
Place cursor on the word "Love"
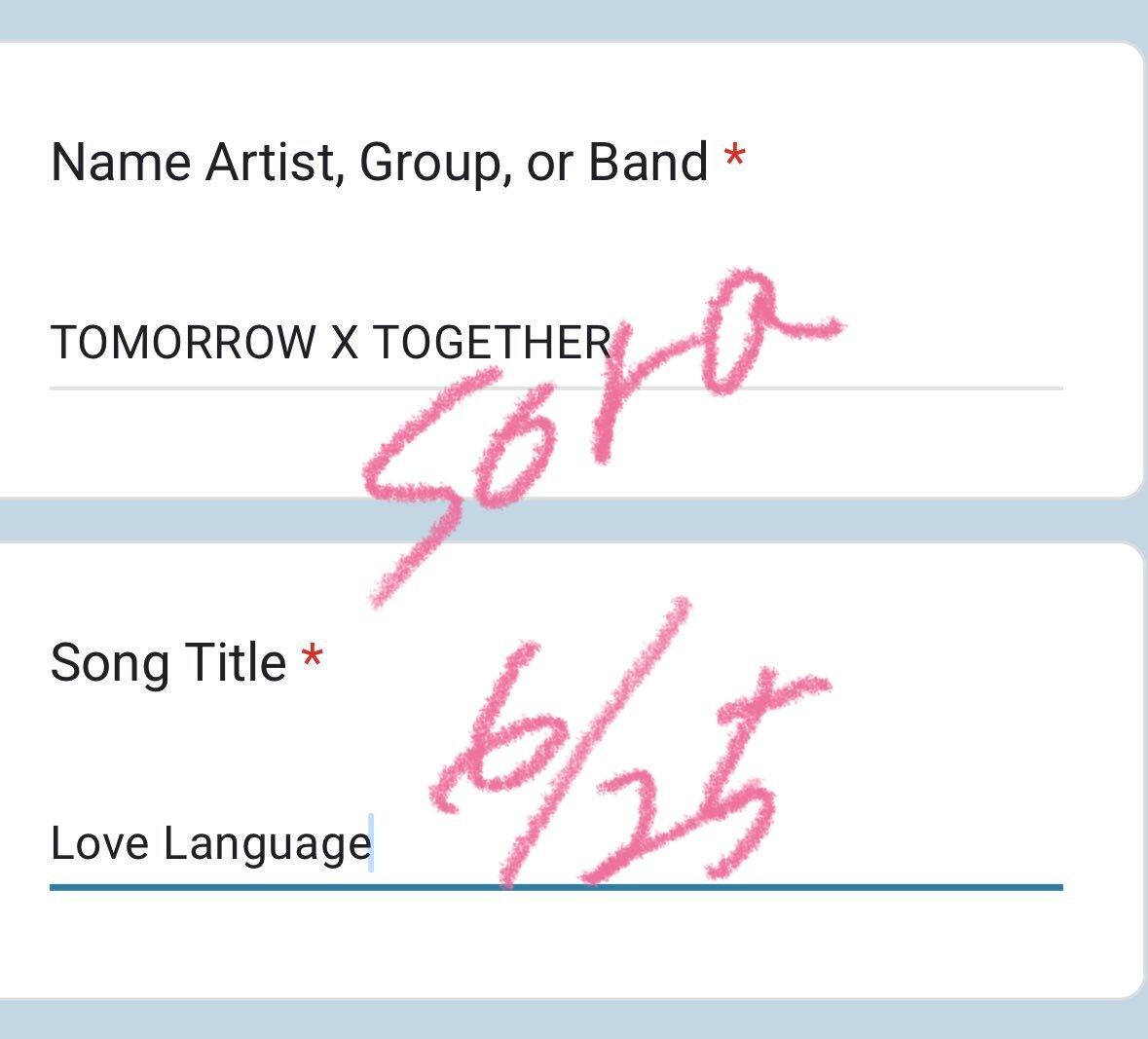[100, 843]
